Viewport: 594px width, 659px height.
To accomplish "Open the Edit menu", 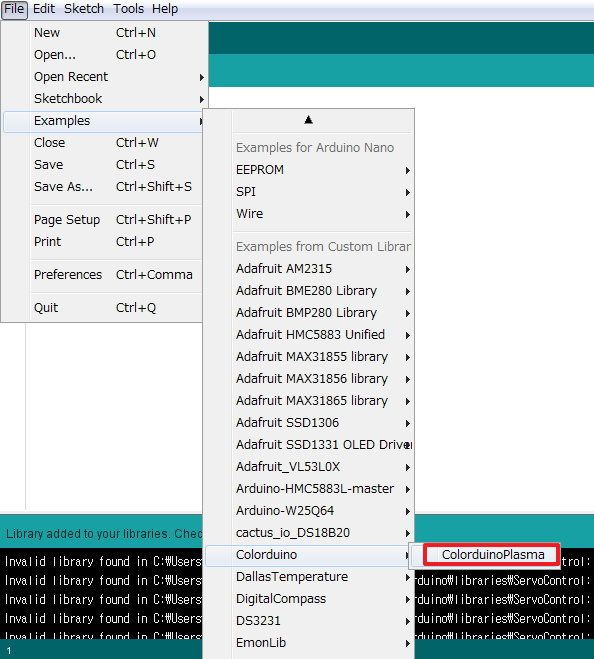I will point(44,9).
